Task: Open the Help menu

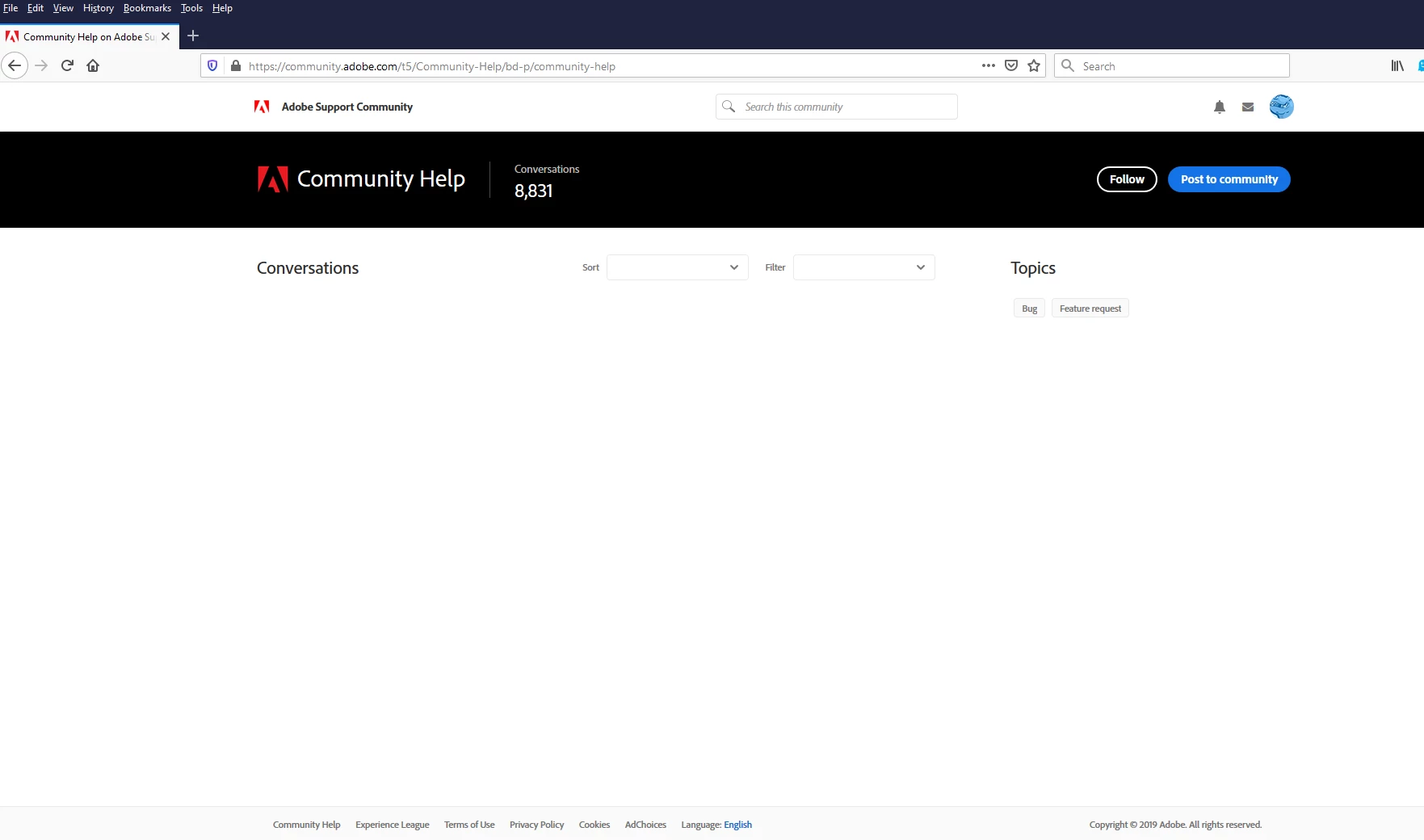Action: tap(222, 8)
